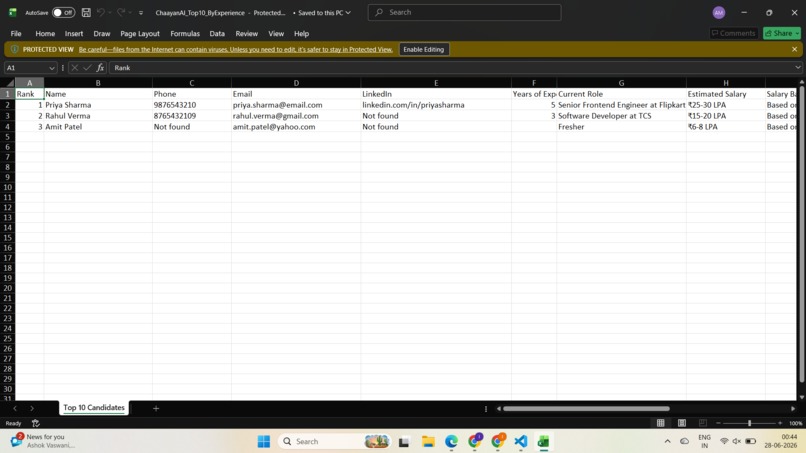Open Visual Studio Code from taskbar
This screenshot has height=453, width=806.
click(520, 441)
